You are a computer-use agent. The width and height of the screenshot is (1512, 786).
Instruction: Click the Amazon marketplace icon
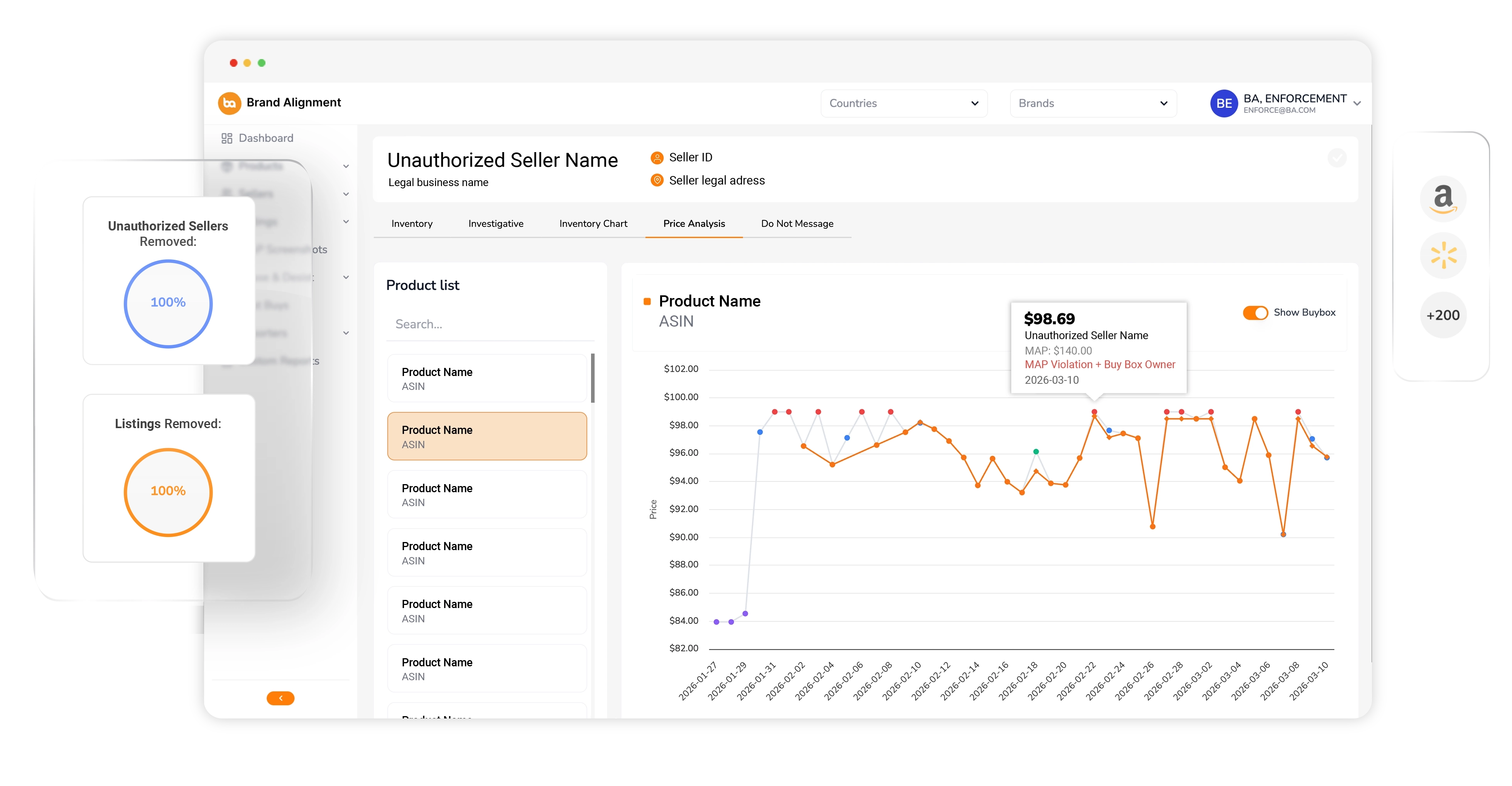pyautogui.click(x=1443, y=198)
